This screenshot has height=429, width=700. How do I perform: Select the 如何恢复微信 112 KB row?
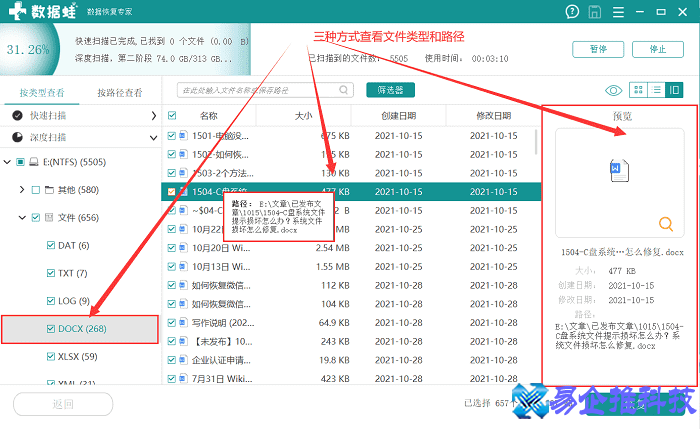pos(351,285)
